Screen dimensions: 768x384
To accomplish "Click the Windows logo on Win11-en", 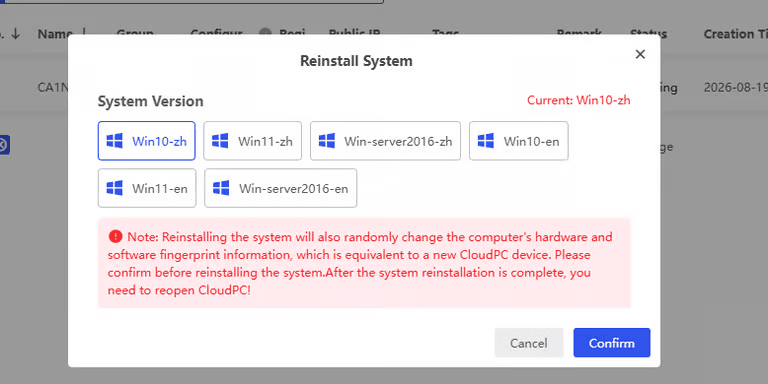I will coord(115,188).
